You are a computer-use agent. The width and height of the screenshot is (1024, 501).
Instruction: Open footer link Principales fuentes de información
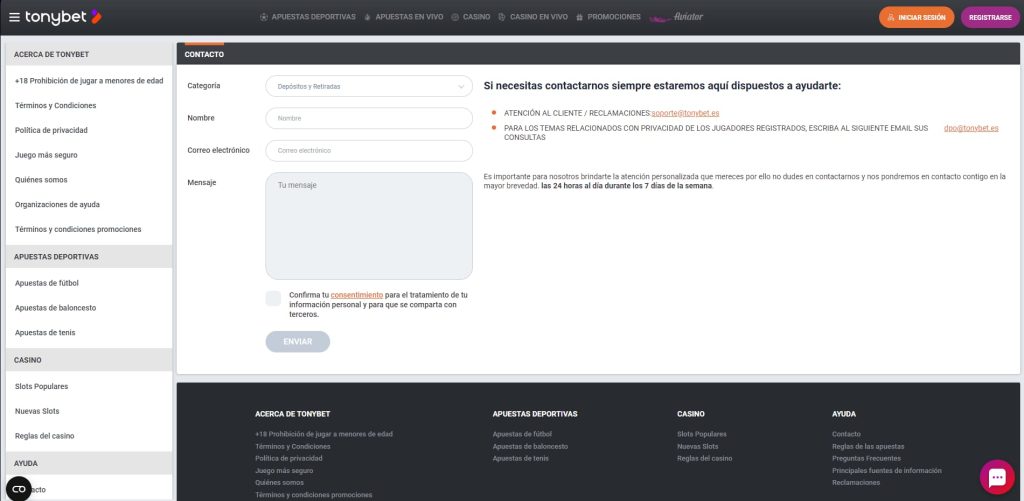[887, 470]
